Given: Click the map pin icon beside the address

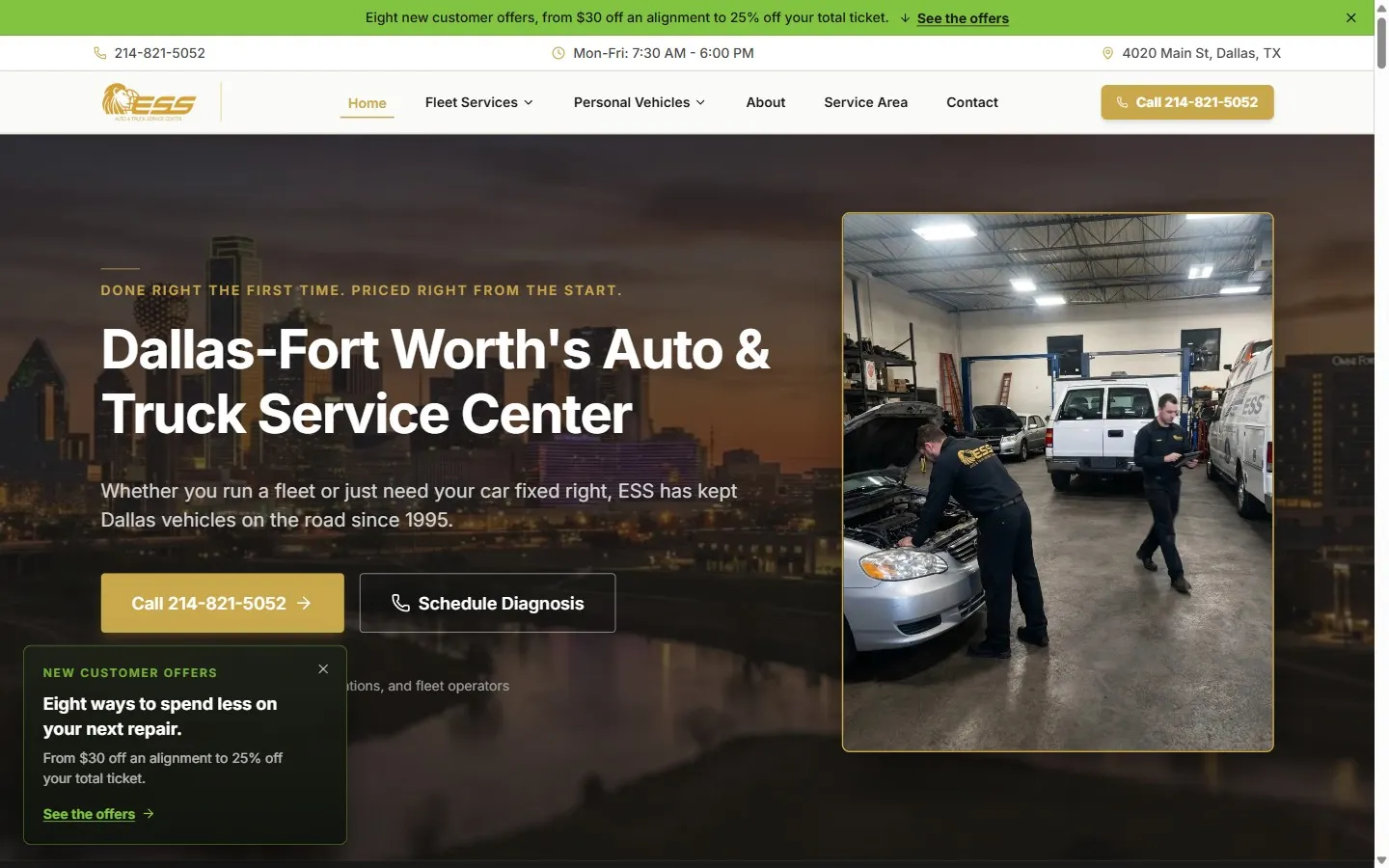Looking at the screenshot, I should [1107, 53].
